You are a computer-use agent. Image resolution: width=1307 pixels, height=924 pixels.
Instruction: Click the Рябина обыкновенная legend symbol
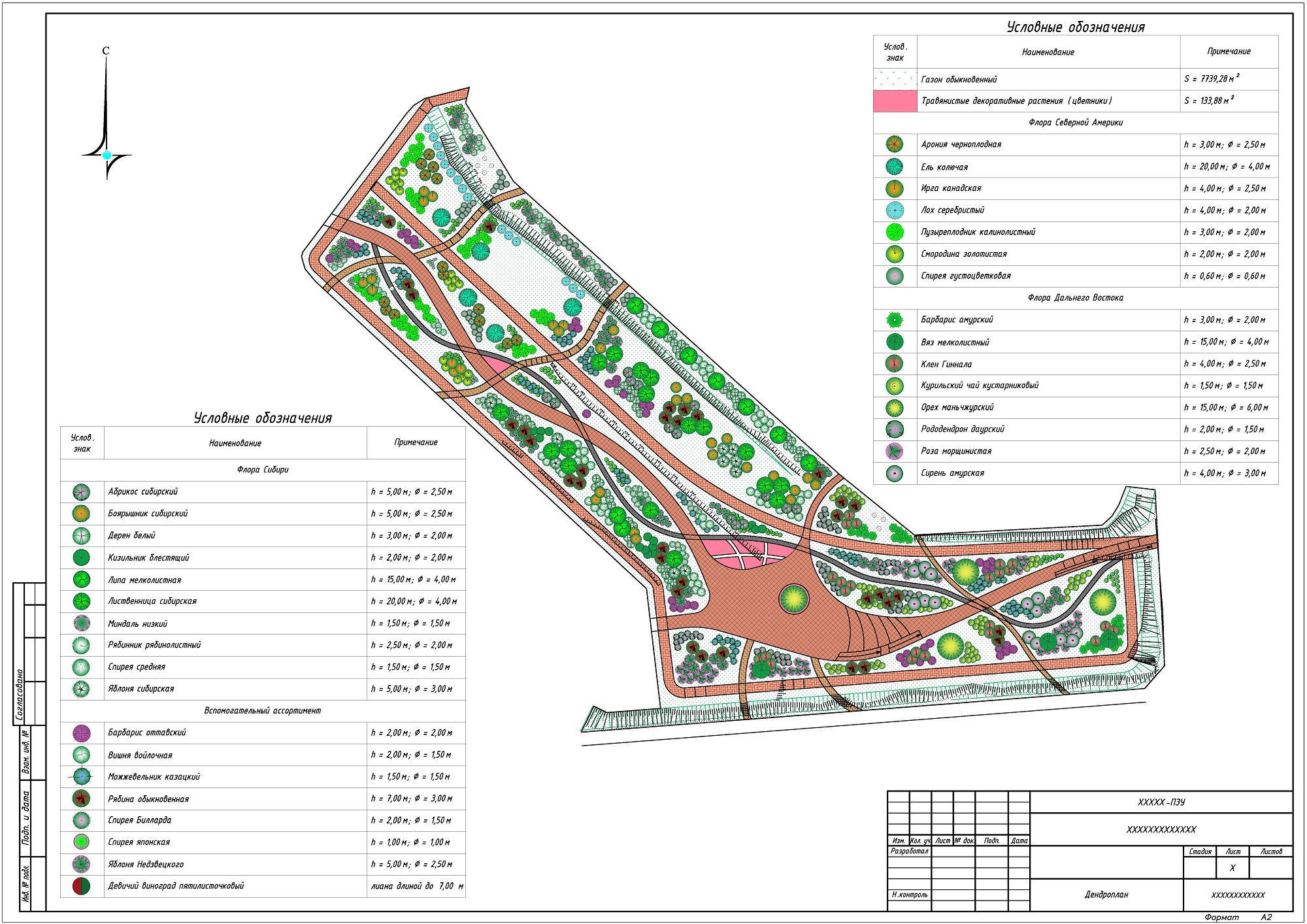pyautogui.click(x=81, y=799)
